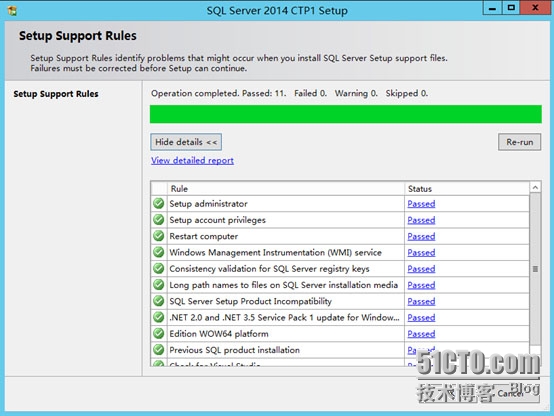Screen dimensions: 554x416
Task: Open the View detailed report link
Action: coord(192,160)
